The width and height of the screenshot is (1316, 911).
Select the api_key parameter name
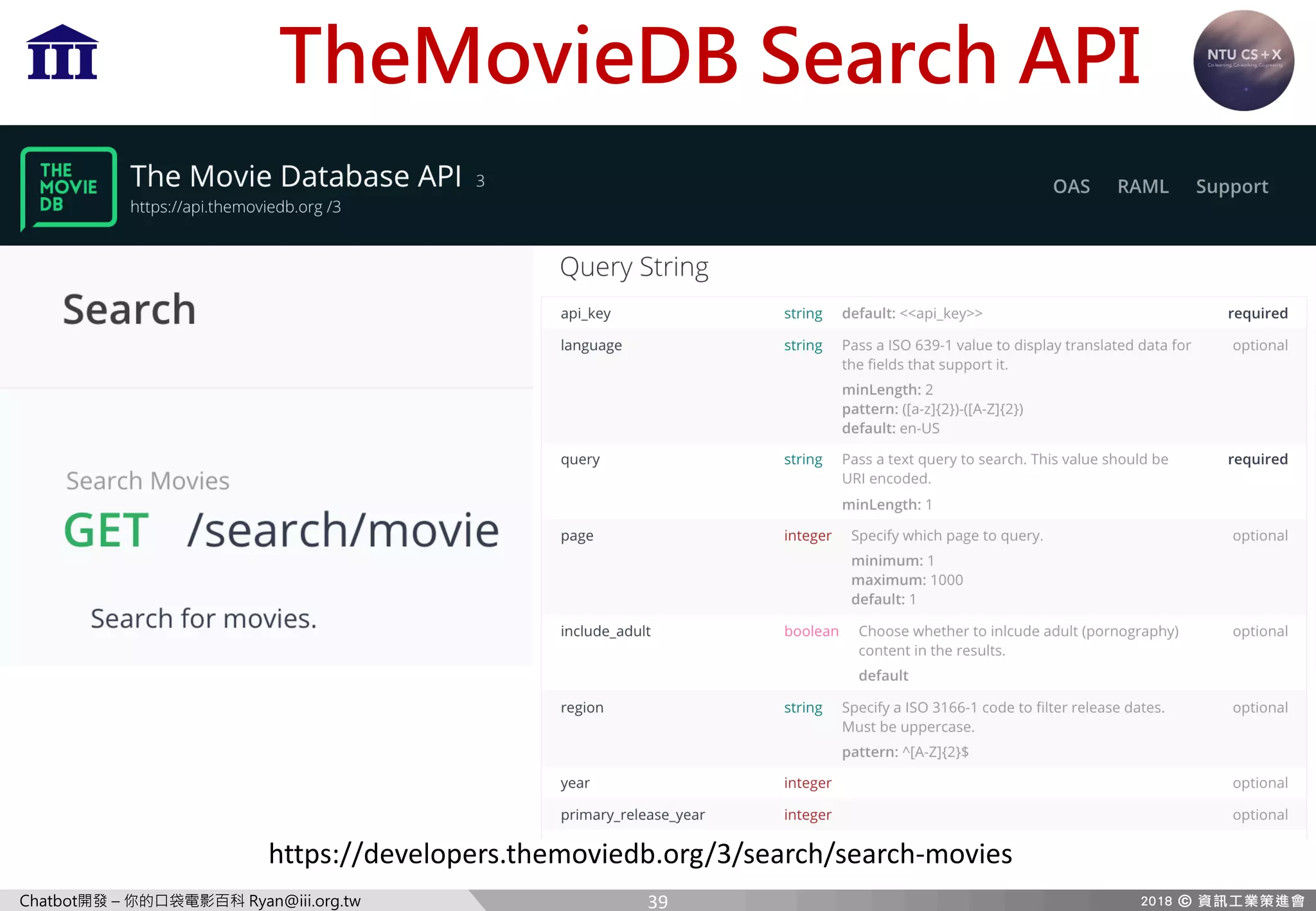click(x=585, y=314)
